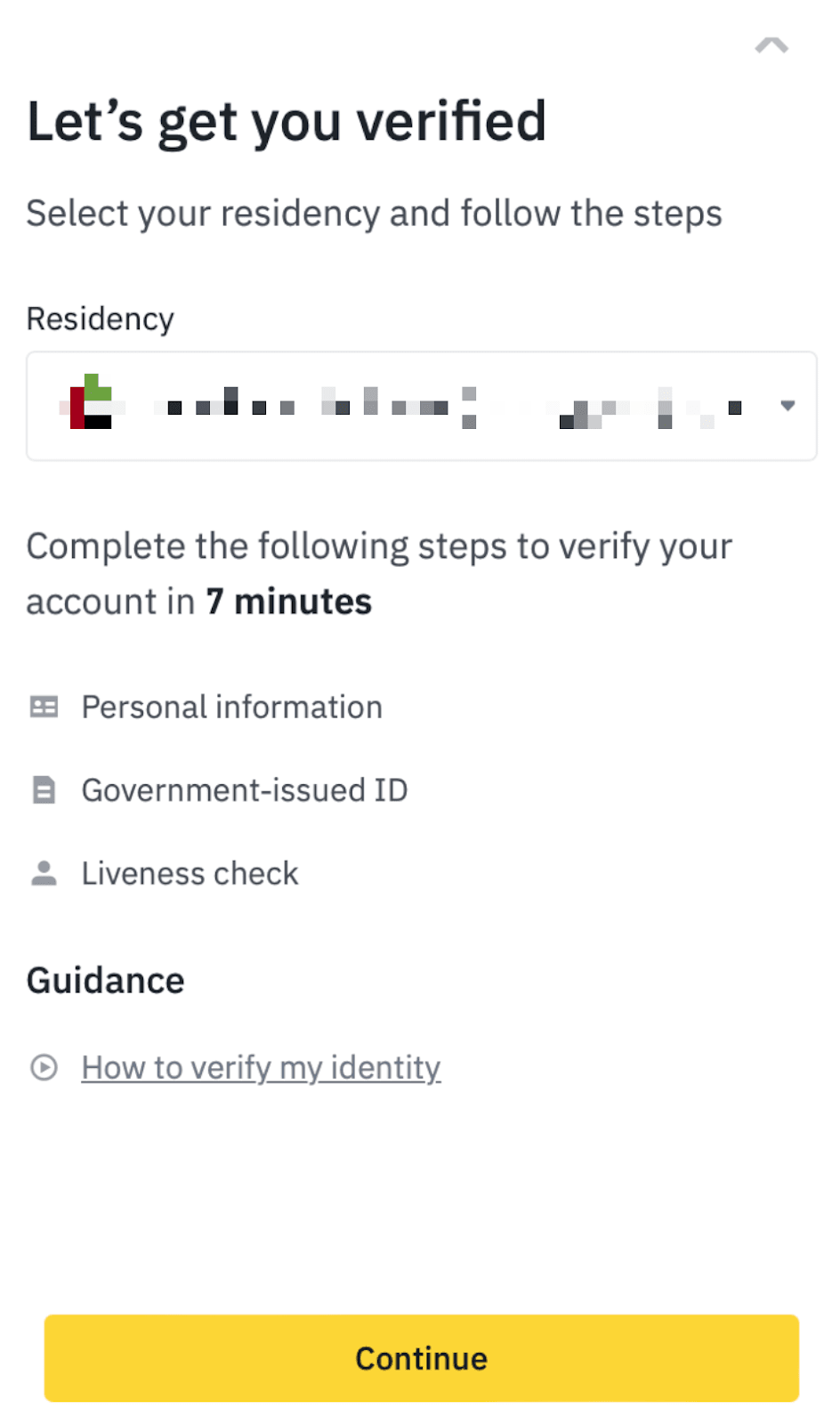This screenshot has height=1424, width=840.
Task: Click the small dropdown arrow in Residency
Action: 787,406
